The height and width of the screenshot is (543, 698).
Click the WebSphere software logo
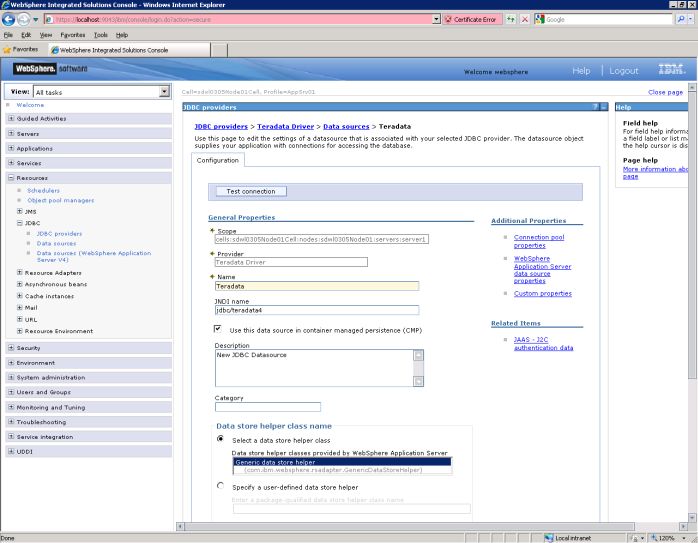coord(50,69)
